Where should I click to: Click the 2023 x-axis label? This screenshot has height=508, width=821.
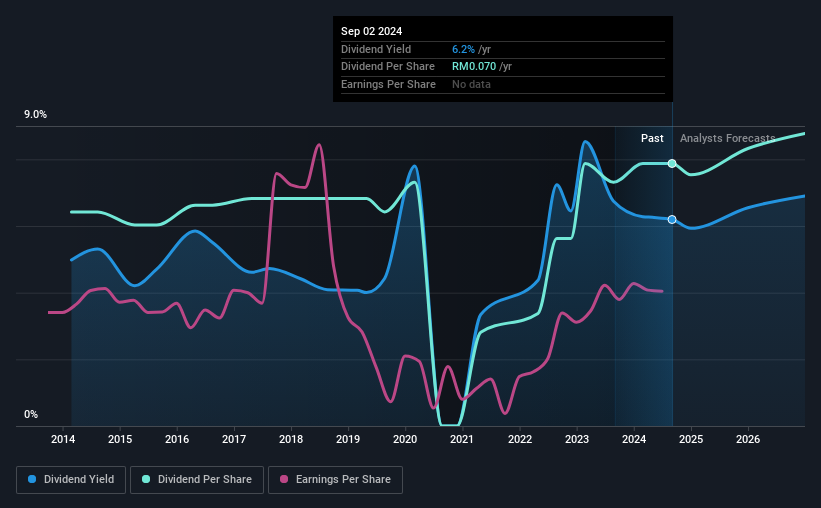(x=577, y=439)
